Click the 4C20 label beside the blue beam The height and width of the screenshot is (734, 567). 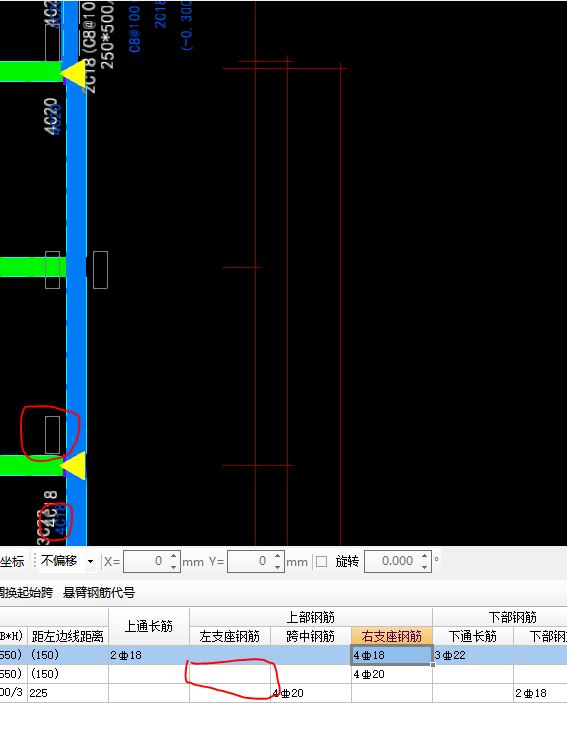53,117
